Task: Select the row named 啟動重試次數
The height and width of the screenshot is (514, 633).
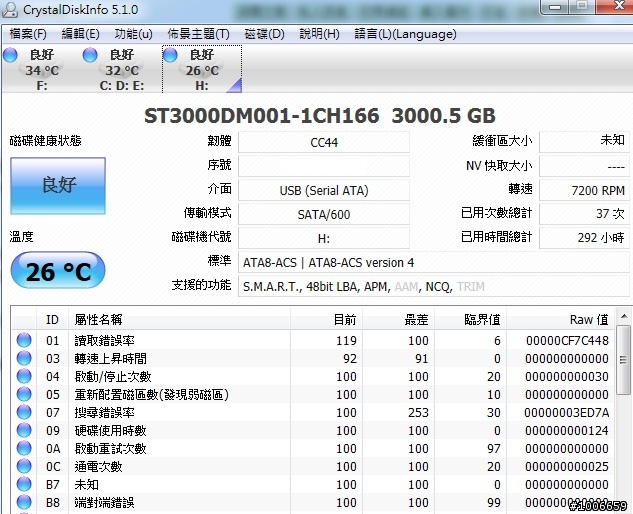Action: pyautogui.click(x=313, y=448)
